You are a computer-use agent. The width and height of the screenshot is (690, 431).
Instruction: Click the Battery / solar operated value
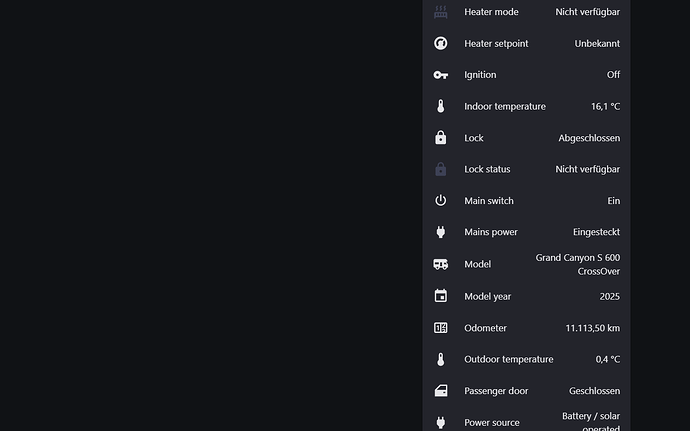click(x=591, y=422)
